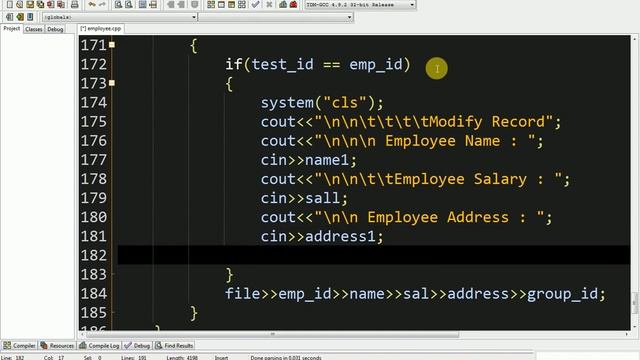Click the 'cin>>sal1;' statement on line 179
640x360 pixels.
(304, 198)
